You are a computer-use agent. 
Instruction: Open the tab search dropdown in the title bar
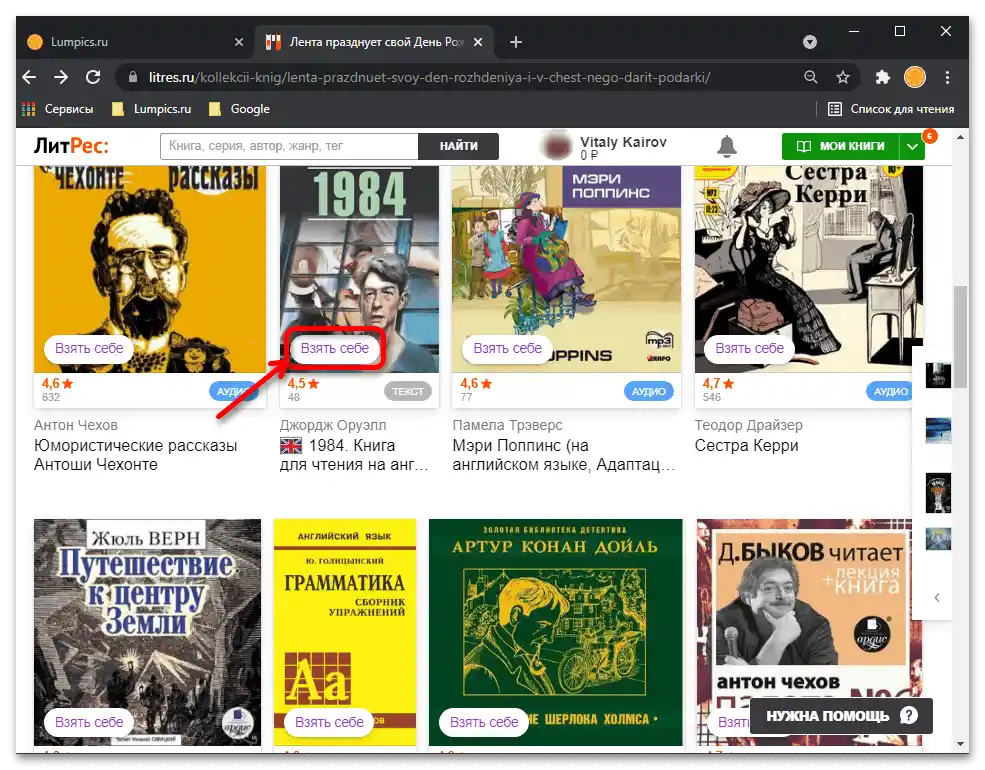click(810, 42)
